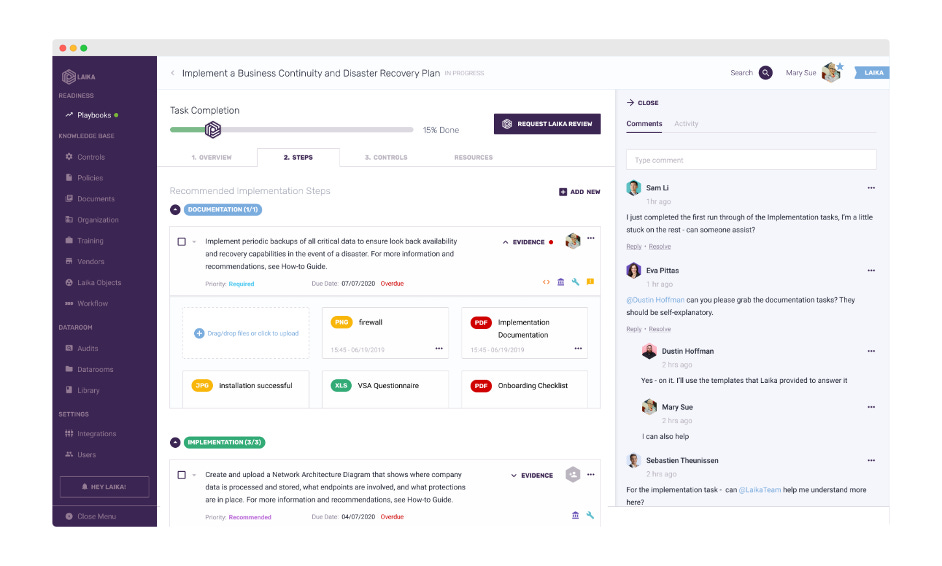Open options menu for Sebastien Theunissen comment

[871, 460]
